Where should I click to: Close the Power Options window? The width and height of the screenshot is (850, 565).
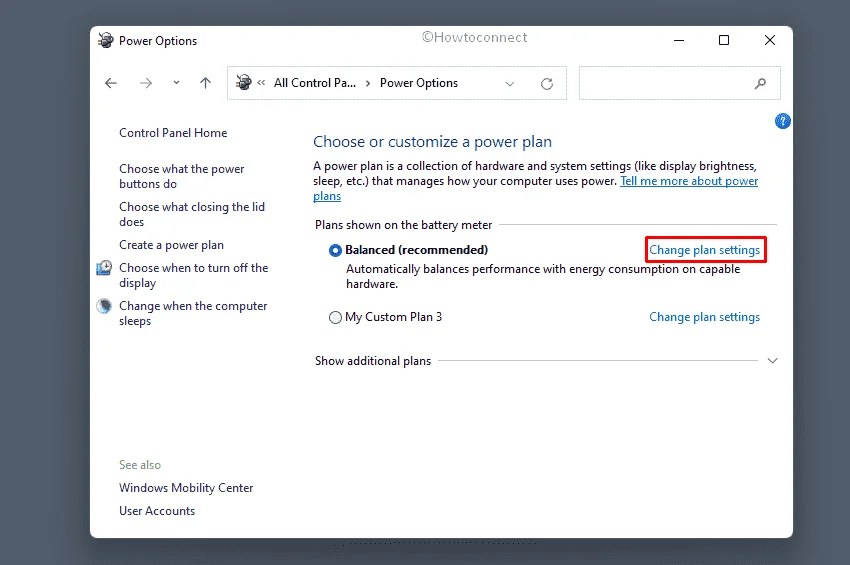point(770,40)
